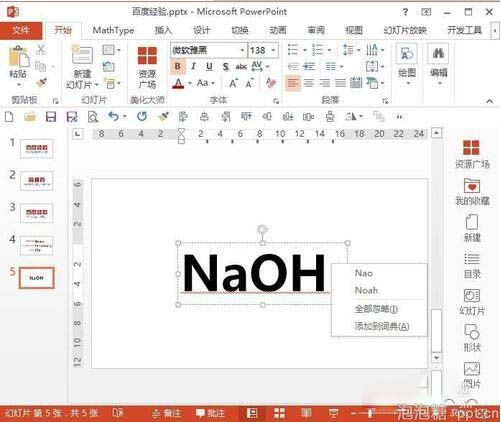The width and height of the screenshot is (501, 422).
Task: Switch to the 设计 Design tab
Action: (202, 30)
